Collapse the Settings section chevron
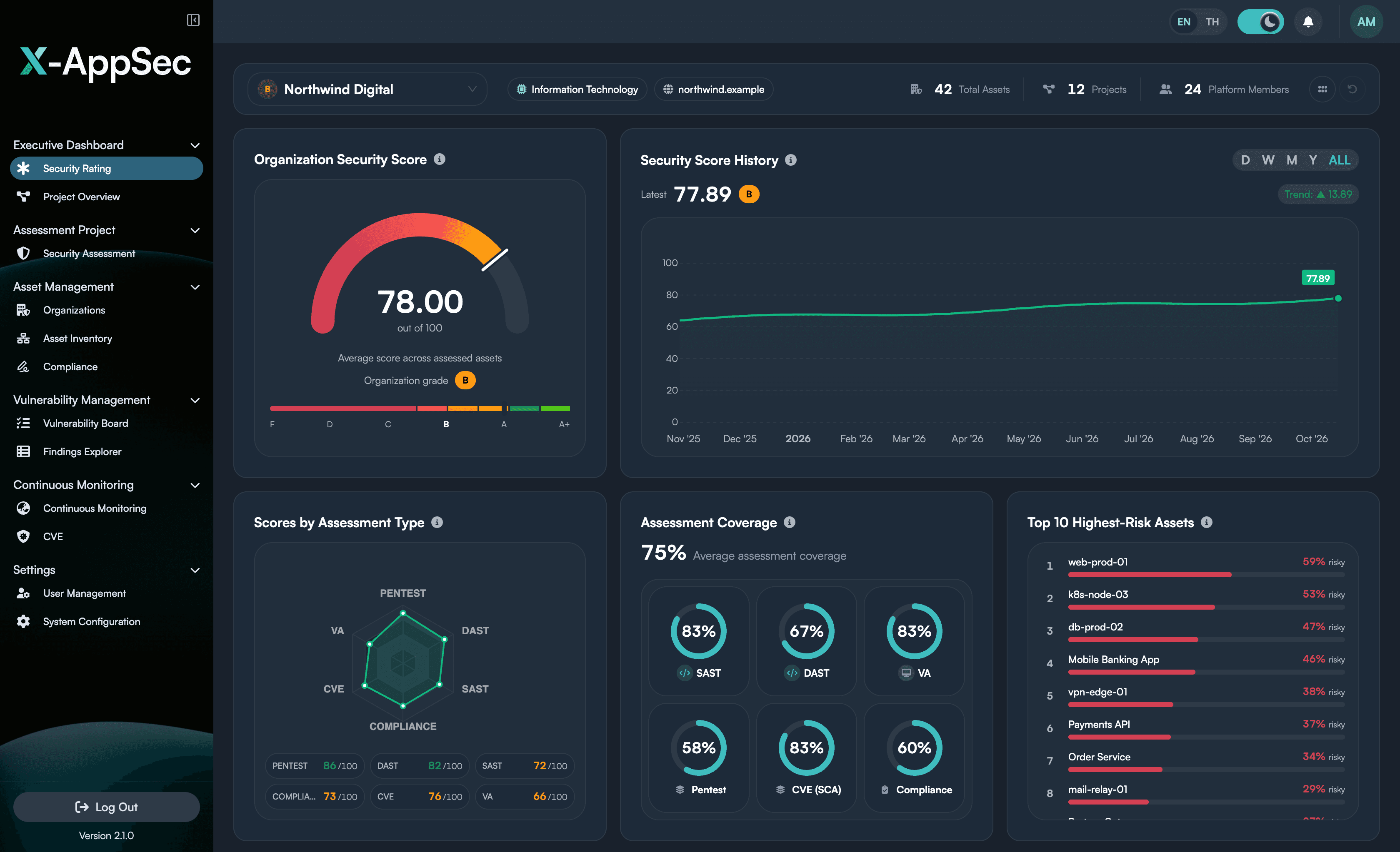The width and height of the screenshot is (1400, 852). [195, 570]
